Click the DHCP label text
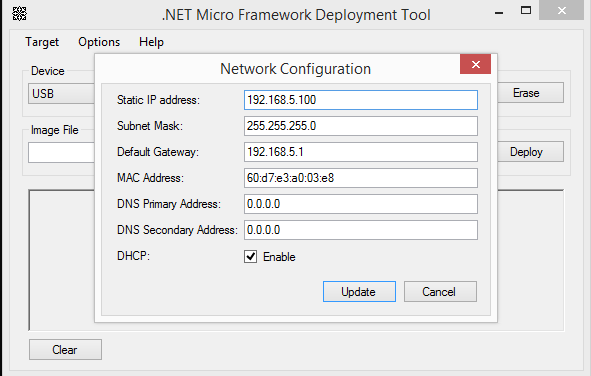591x376 pixels. (133, 256)
